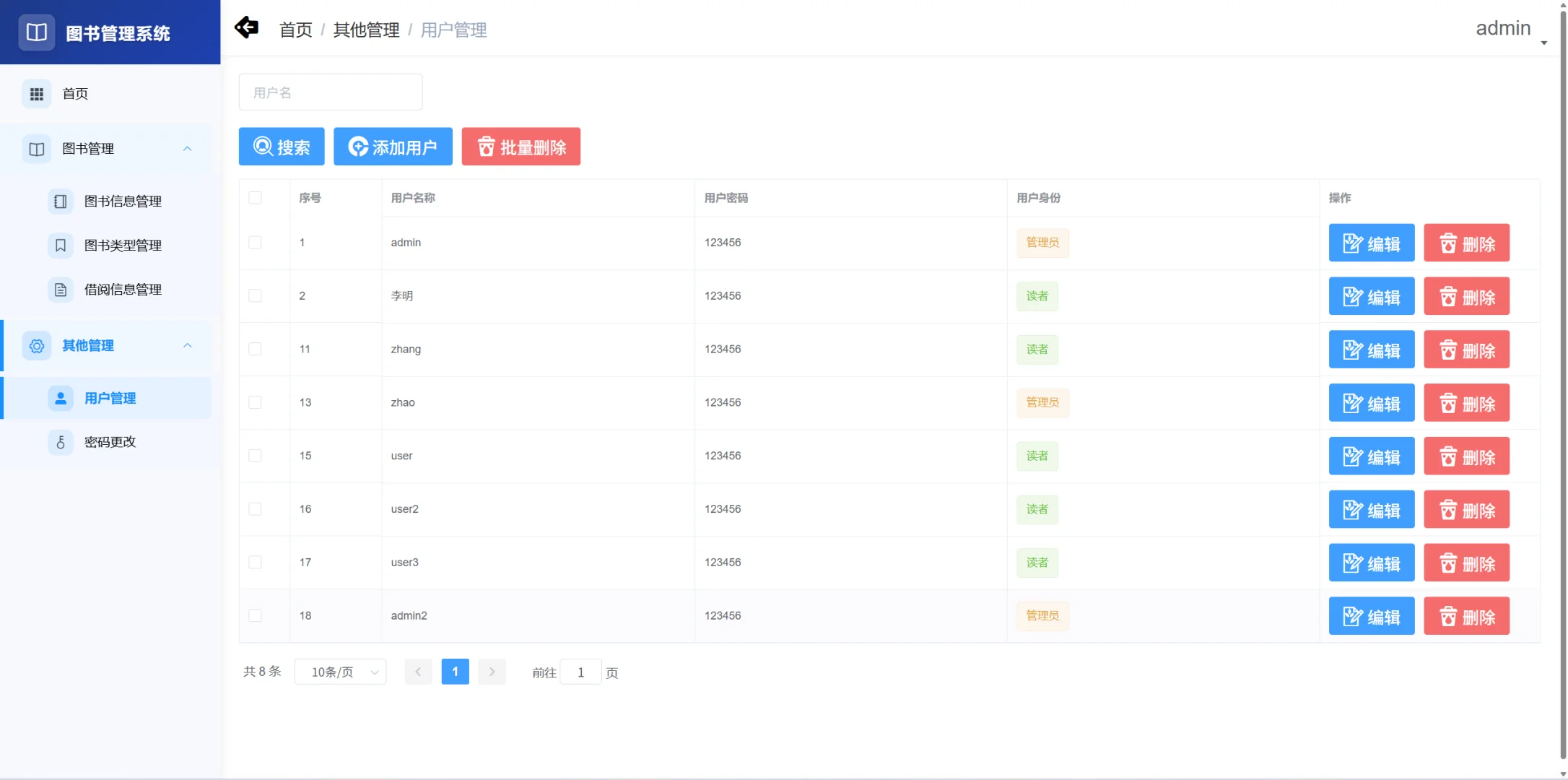Check the checkbox for admin2 row
The height and width of the screenshot is (780, 1568).
coord(255,615)
